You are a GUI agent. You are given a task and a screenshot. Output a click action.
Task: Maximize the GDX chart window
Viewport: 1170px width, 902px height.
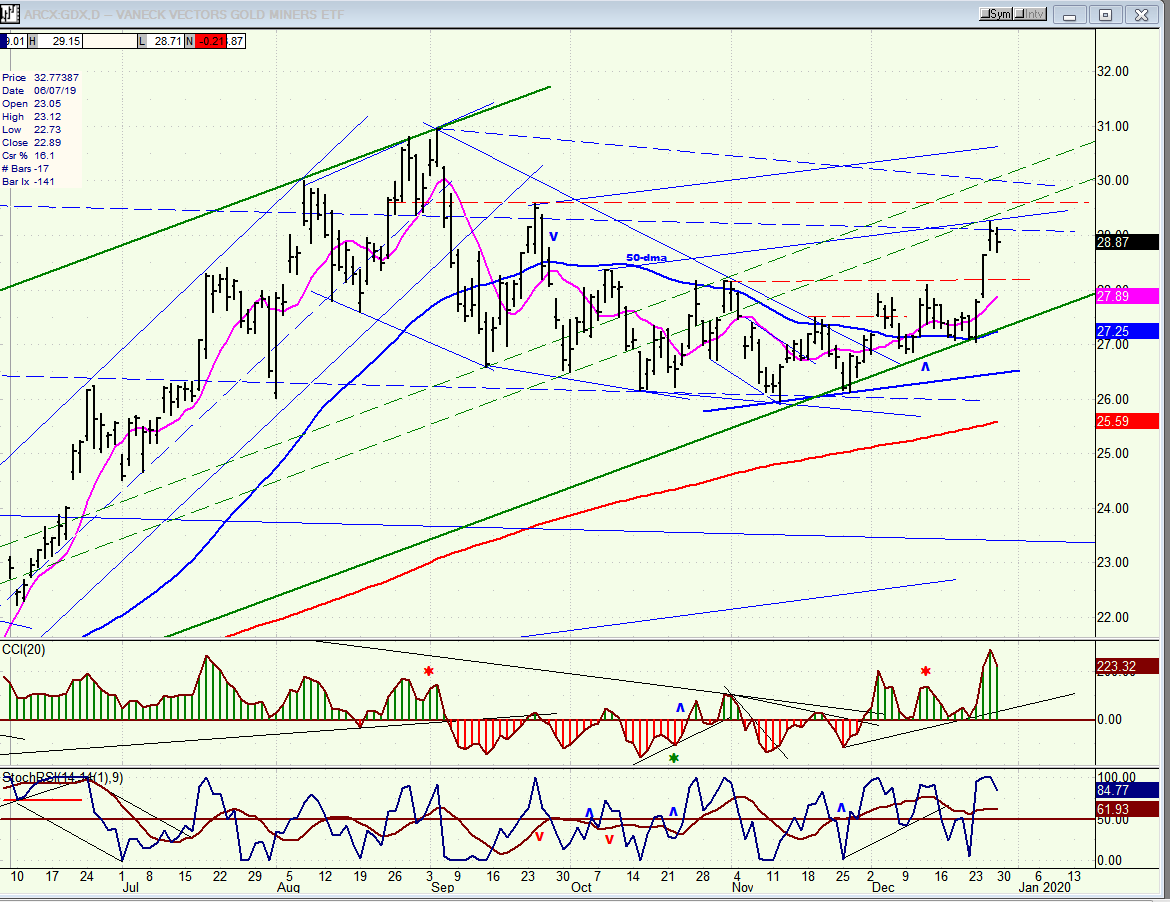click(x=1105, y=15)
